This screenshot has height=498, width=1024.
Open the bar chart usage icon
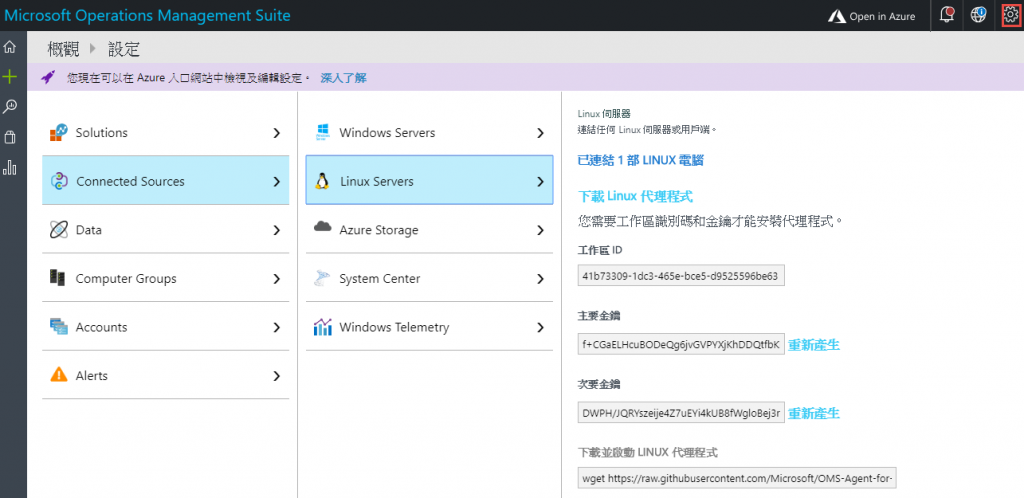(9, 168)
